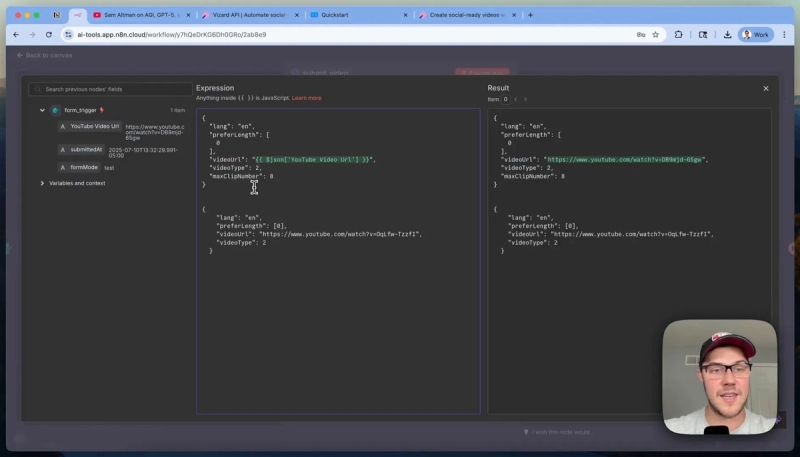Click the '1 item' label for form_trigger
Image resolution: width=800 pixels, height=457 pixels.
tap(178, 110)
